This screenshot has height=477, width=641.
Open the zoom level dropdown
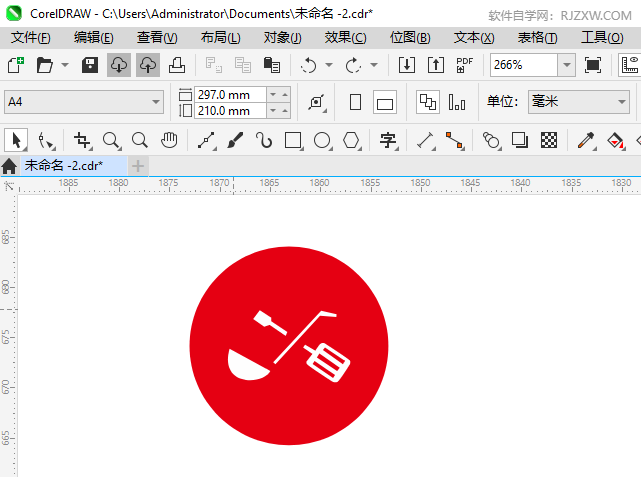(x=567, y=65)
